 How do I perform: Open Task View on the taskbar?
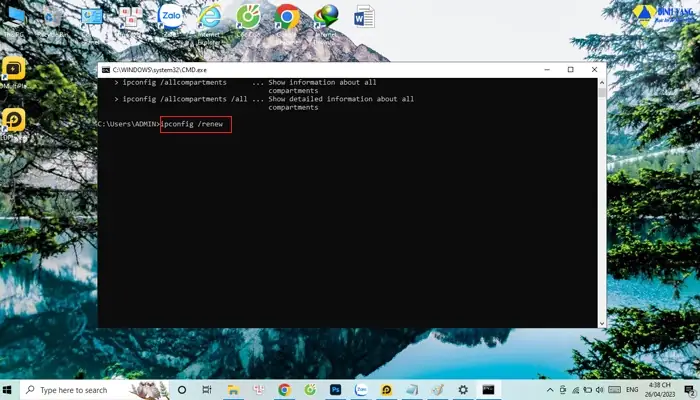(207, 390)
